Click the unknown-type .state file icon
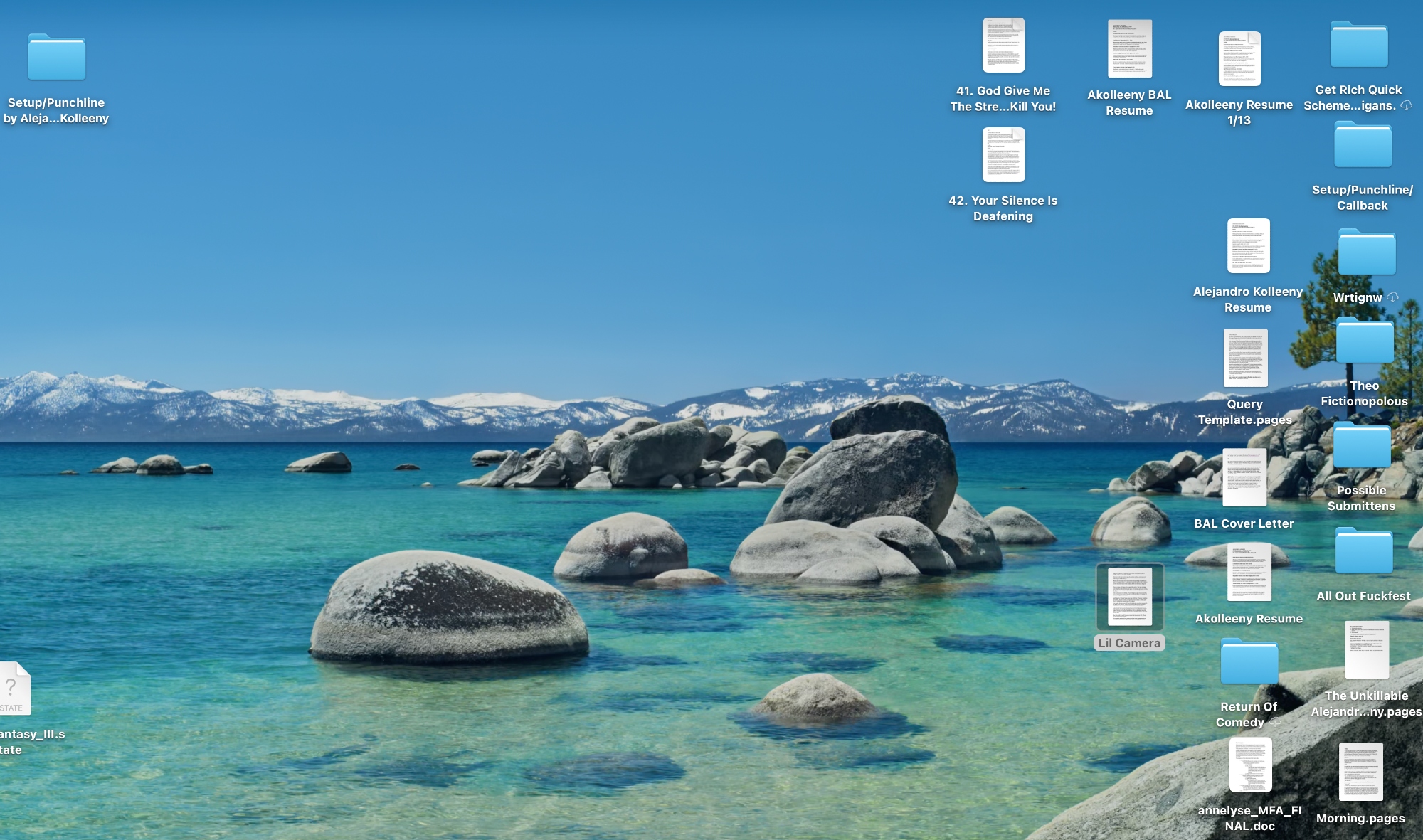 click(14, 689)
